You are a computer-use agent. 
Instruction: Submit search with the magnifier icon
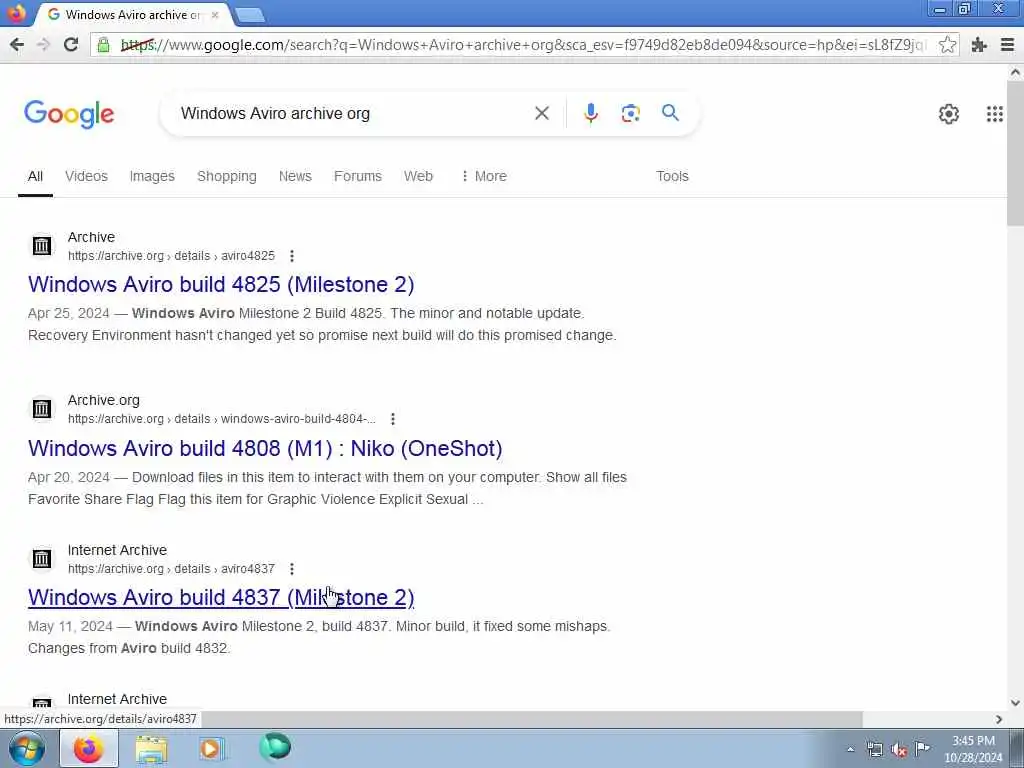click(670, 112)
